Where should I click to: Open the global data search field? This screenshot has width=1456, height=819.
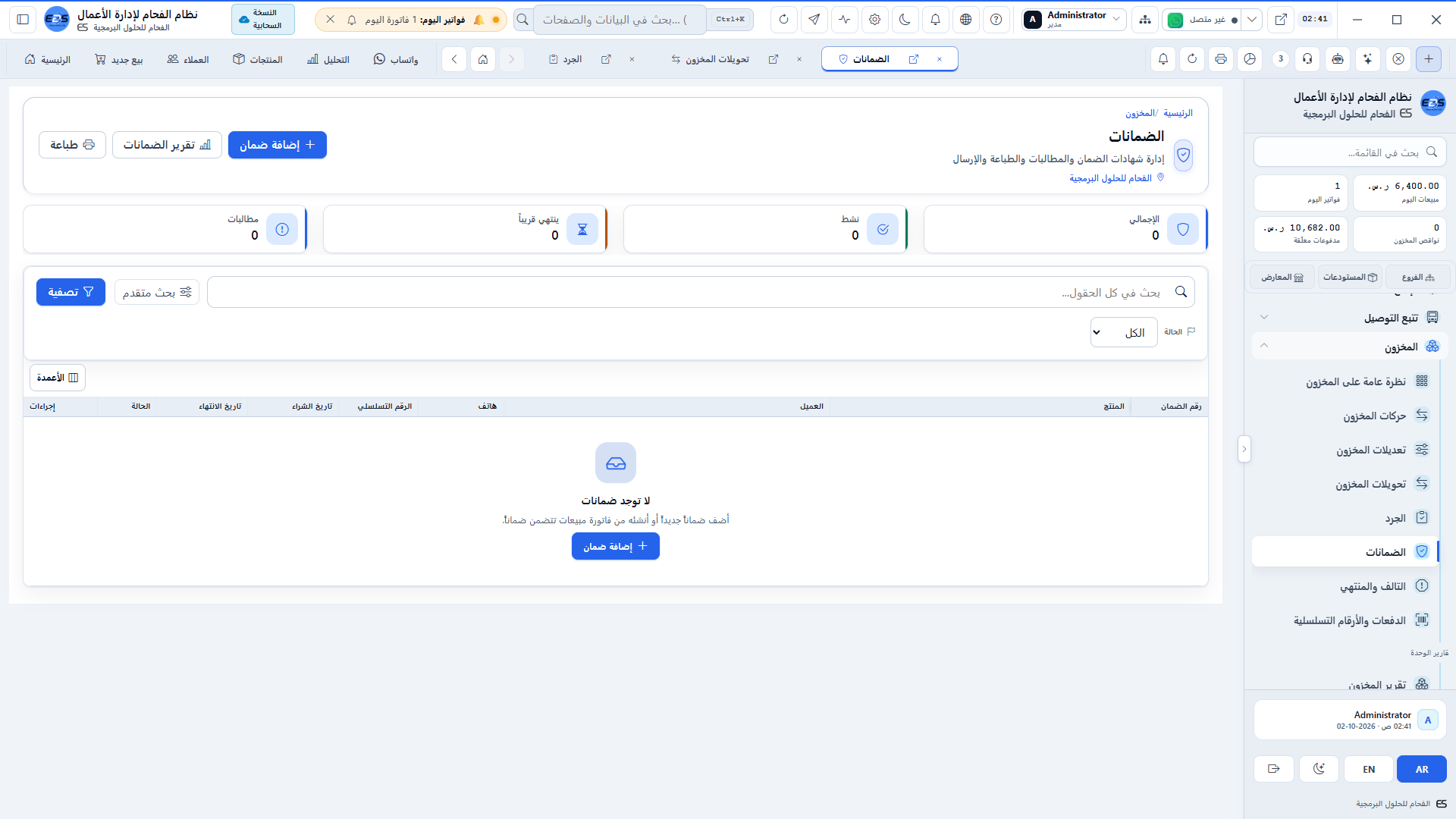pos(620,20)
